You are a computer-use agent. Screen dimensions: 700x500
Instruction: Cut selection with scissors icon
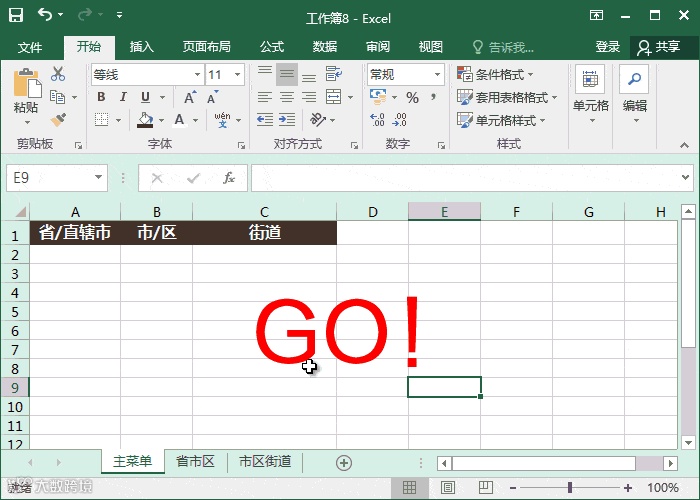[x=58, y=74]
